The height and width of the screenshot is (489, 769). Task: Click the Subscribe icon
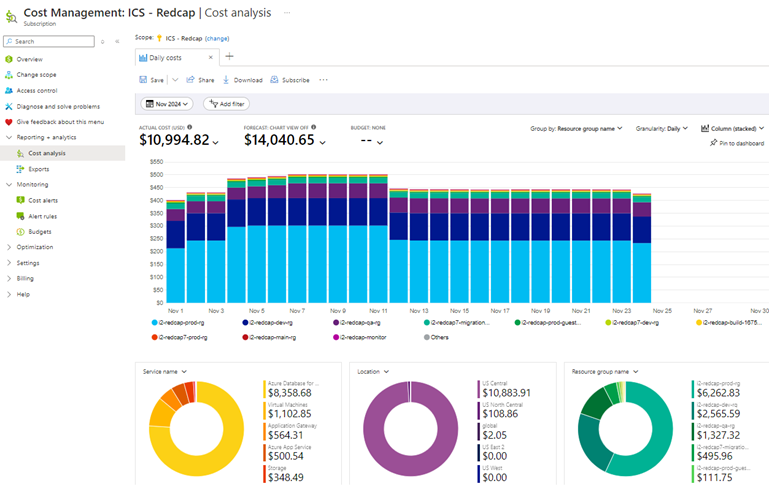pos(275,79)
